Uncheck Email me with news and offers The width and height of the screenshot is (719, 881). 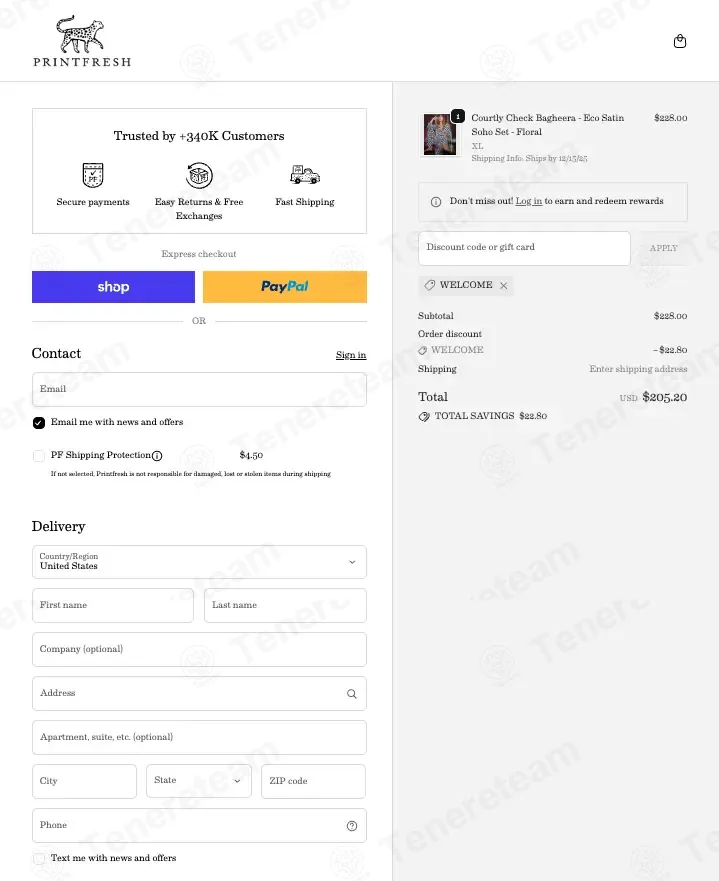[39, 423]
